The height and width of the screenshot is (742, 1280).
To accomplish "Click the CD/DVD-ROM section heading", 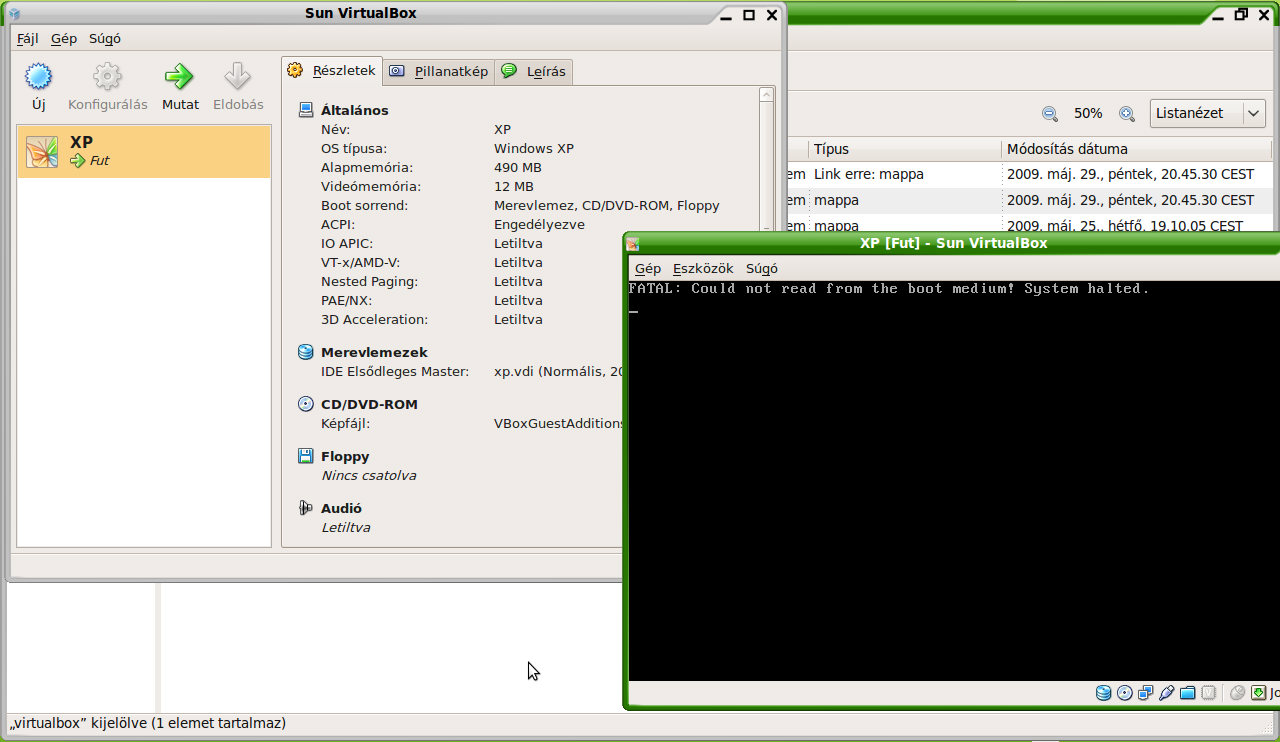I will 369,404.
